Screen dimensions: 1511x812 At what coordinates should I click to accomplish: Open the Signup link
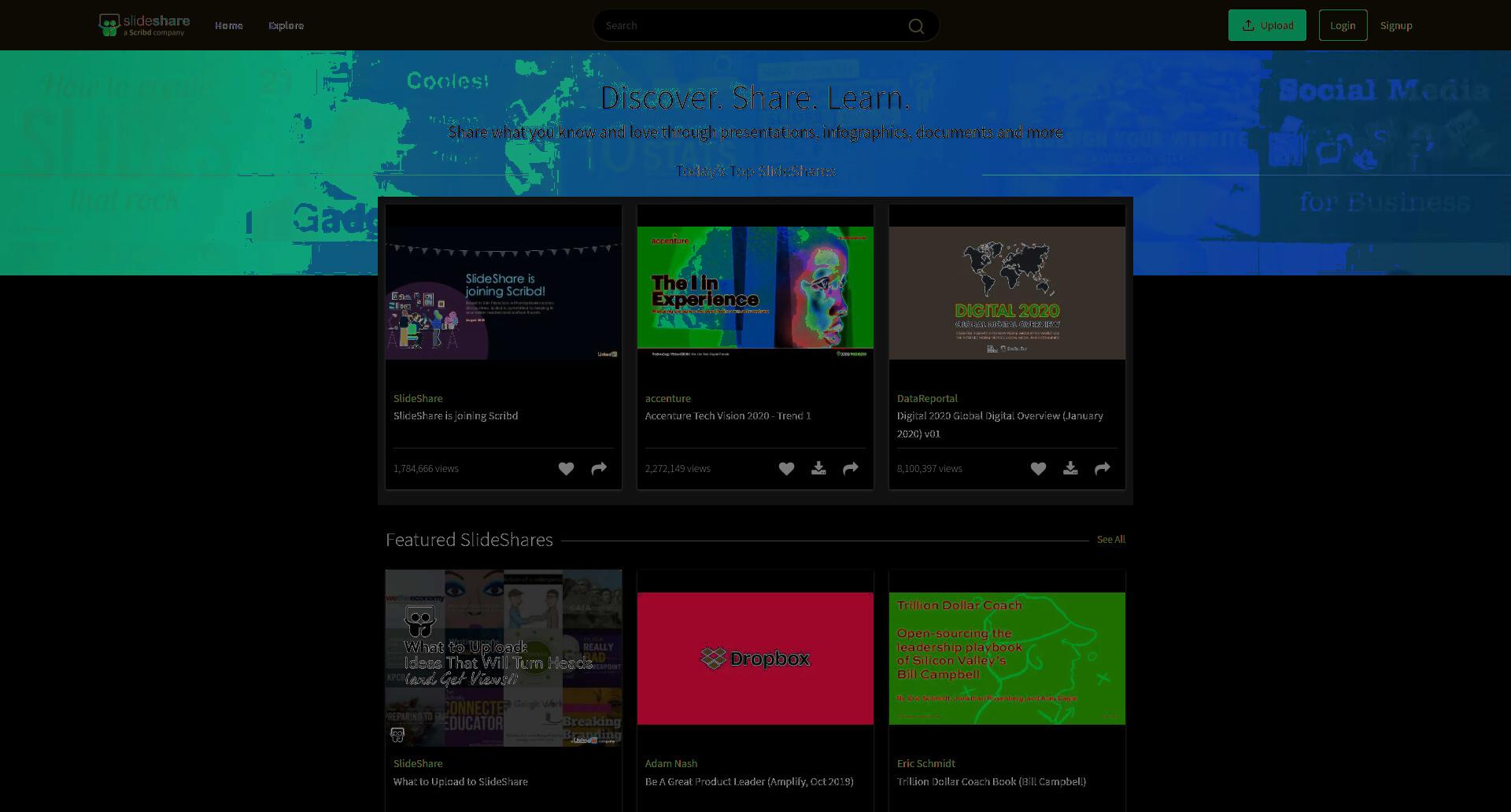[1396, 25]
